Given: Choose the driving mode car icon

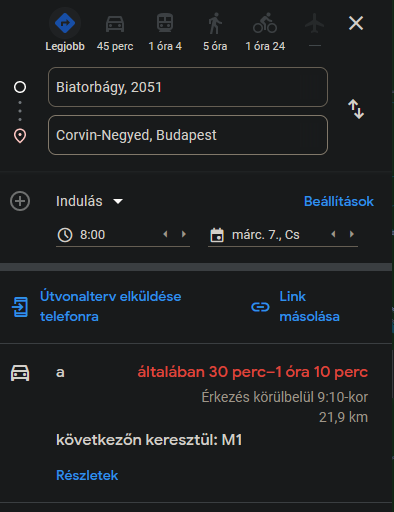Looking at the screenshot, I should click(115, 24).
